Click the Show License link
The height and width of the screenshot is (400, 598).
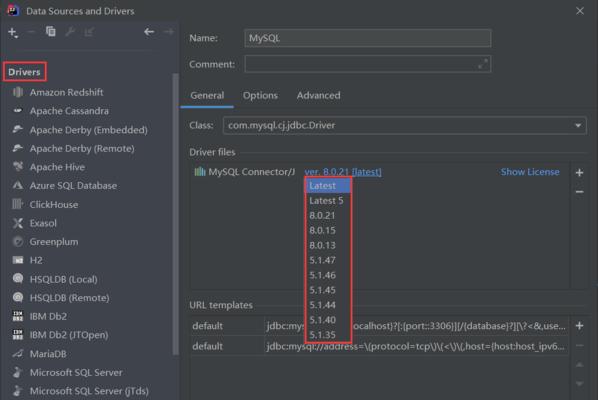click(530, 172)
